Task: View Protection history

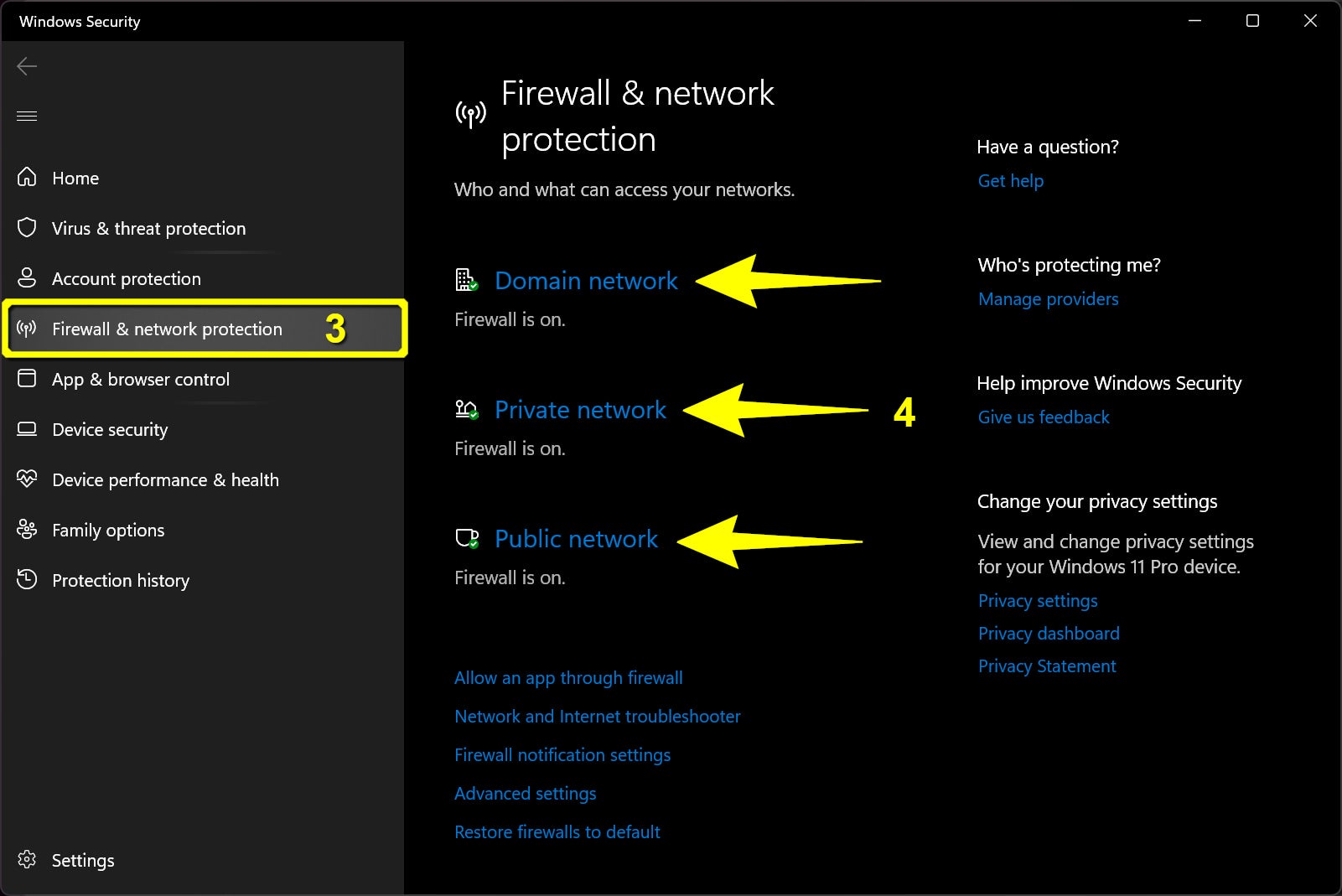Action: (120, 580)
